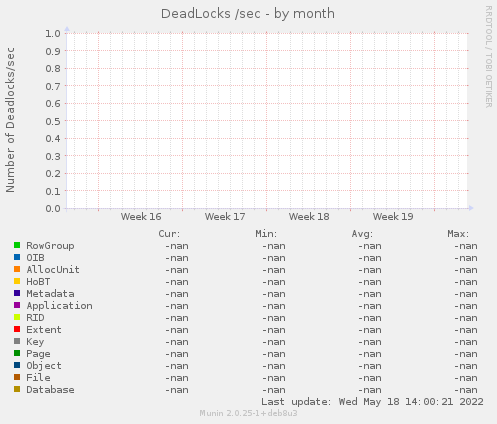Click the 'DeadLocks /sec - by month' title

[x=248, y=14]
